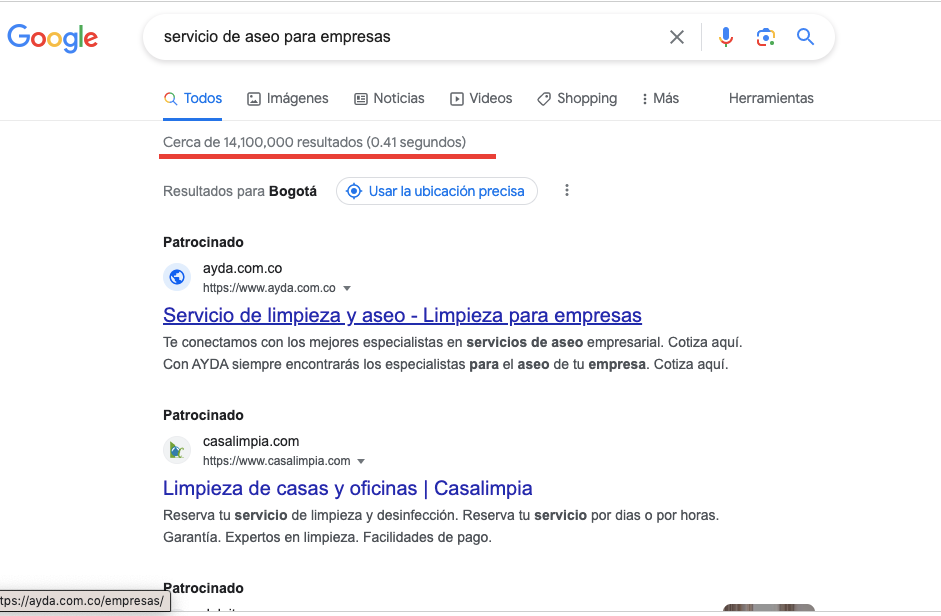Expand casalimpia.com URL dropdown arrow
Image resolution: width=941 pixels, height=616 pixels.
(361, 461)
